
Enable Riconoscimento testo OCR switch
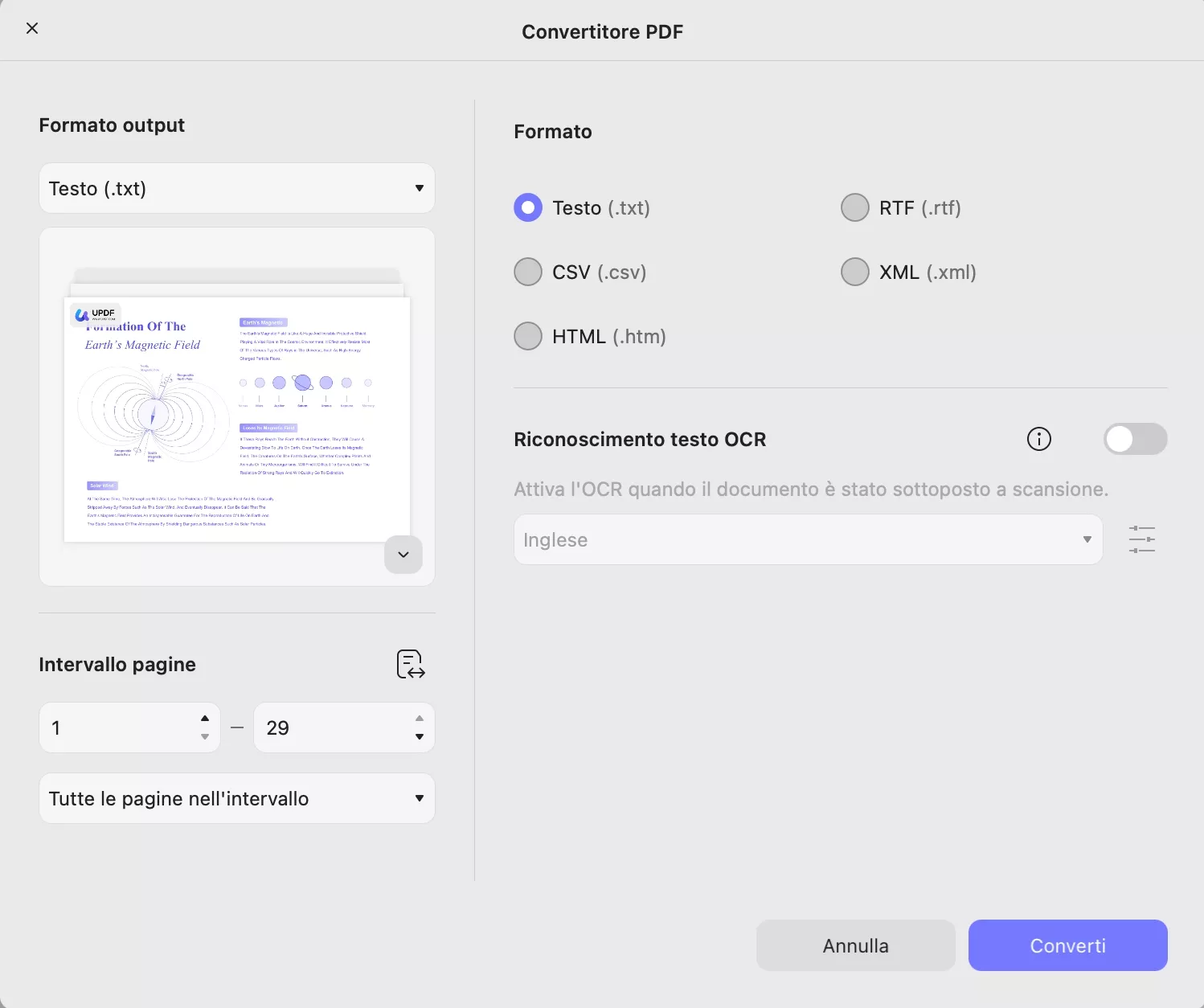1135,440
